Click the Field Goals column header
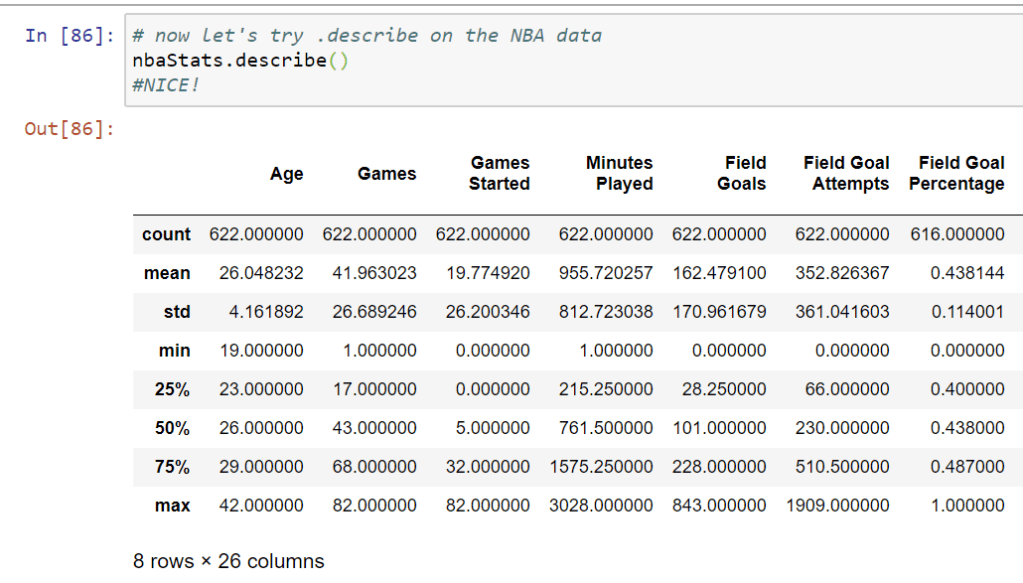The width and height of the screenshot is (1023, 583). pyautogui.click(x=741, y=173)
